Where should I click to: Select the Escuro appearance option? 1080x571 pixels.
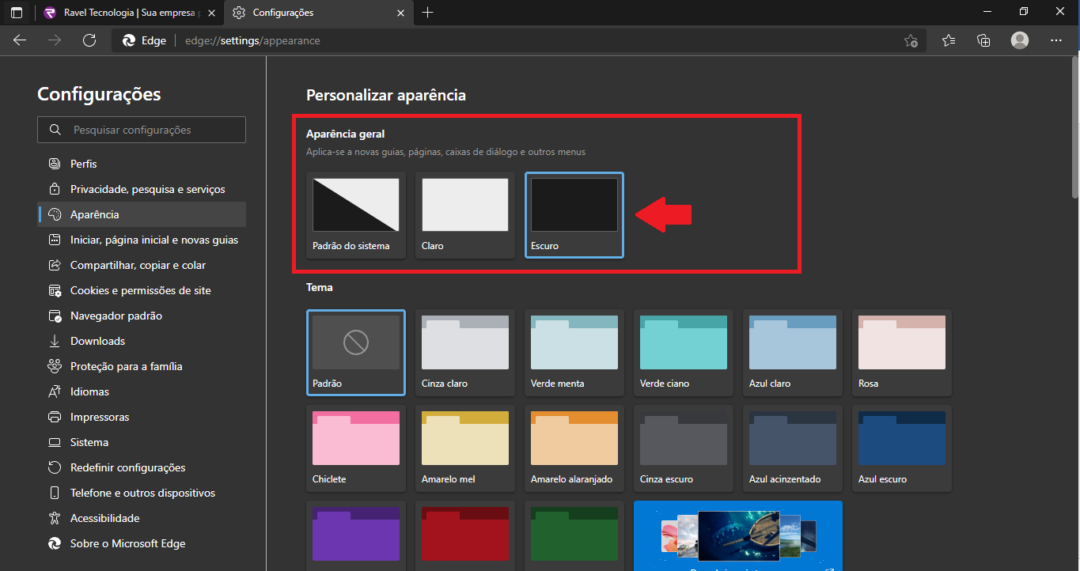tap(574, 215)
